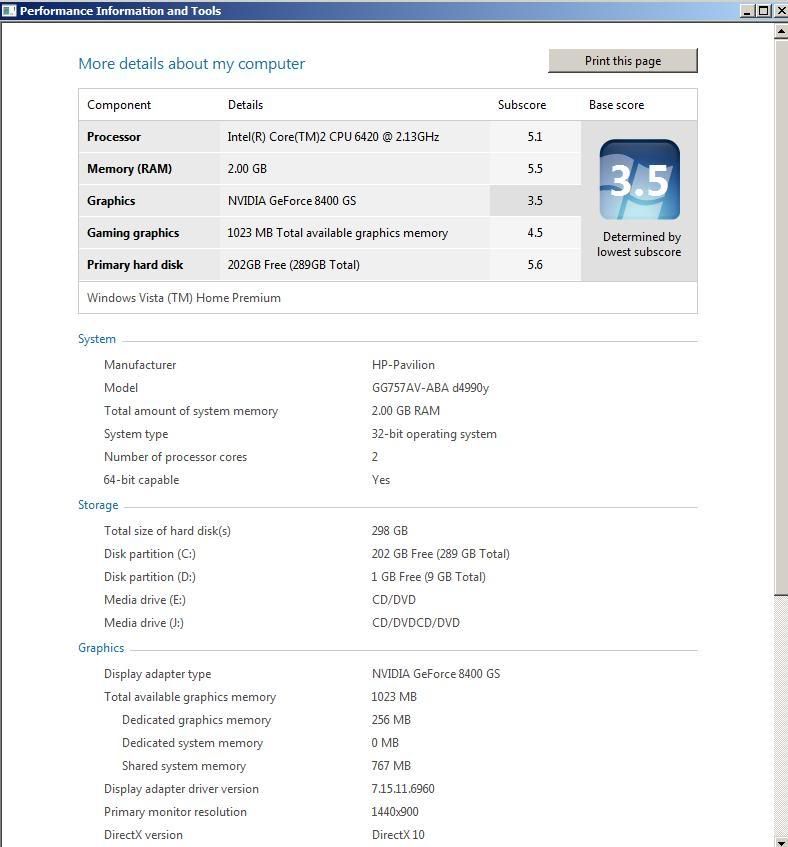Click the 1 GB Free (9 GB Total) value
The height and width of the screenshot is (847, 788).
(x=428, y=577)
